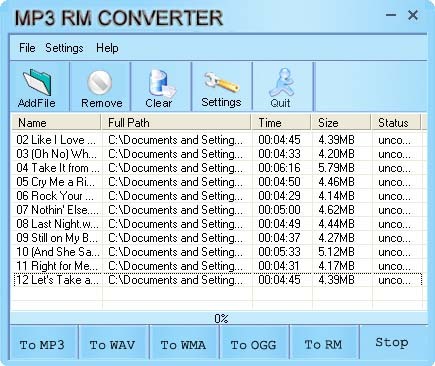The image size is (435, 366).
Task: Open the Settings menu
Action: tap(64, 48)
